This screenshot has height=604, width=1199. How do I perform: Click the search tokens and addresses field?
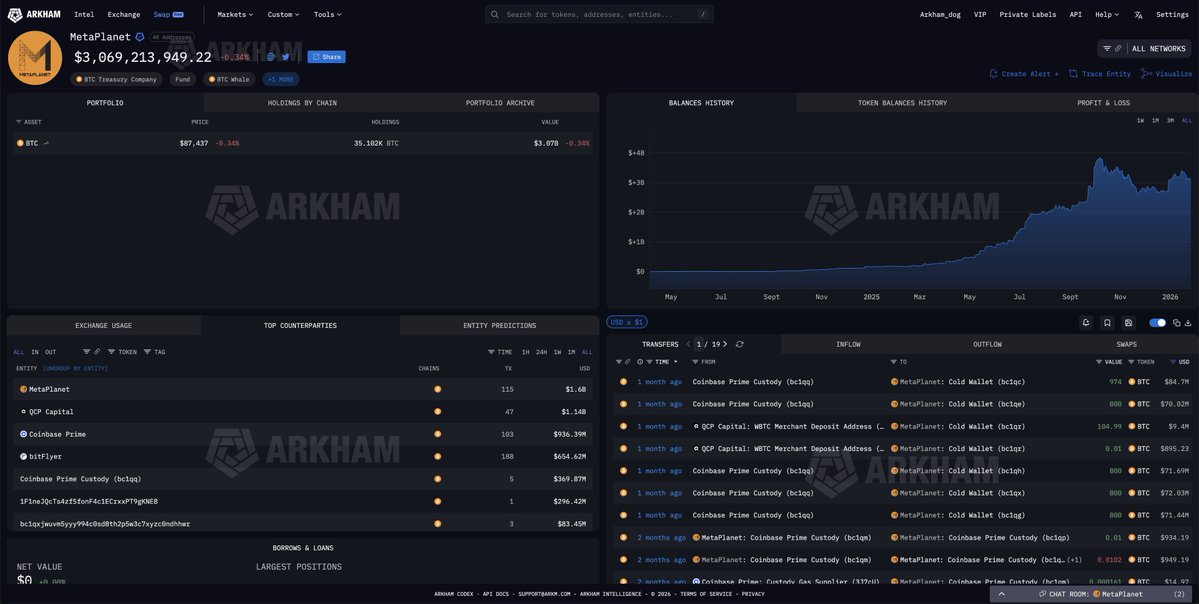click(599, 15)
